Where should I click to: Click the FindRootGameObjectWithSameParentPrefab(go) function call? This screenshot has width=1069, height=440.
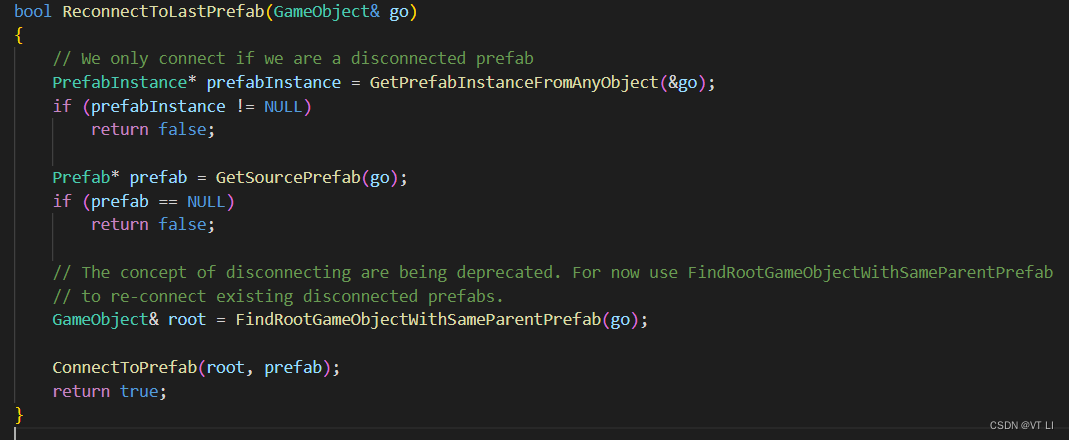coord(437,321)
